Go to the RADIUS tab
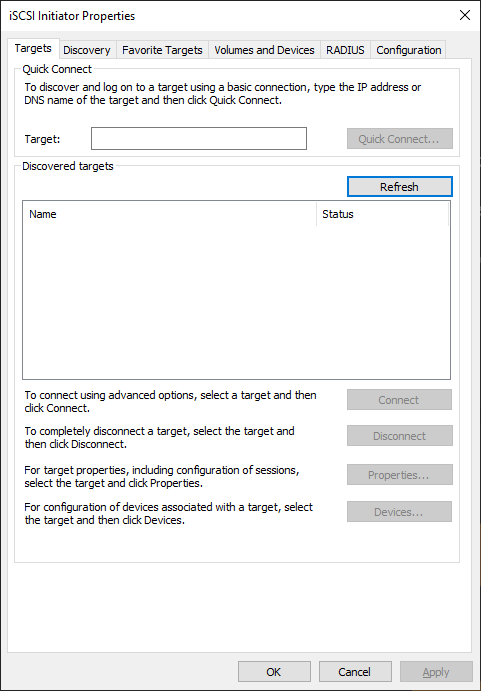This screenshot has width=481, height=691. (345, 50)
